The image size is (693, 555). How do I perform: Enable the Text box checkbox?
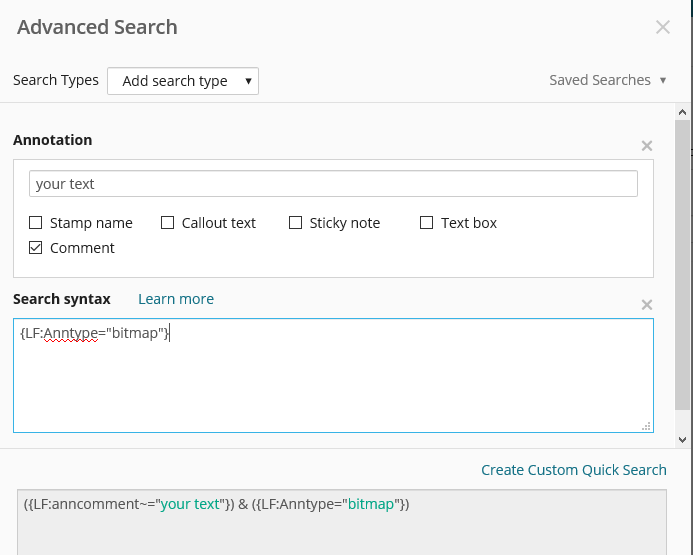pyautogui.click(x=426, y=223)
